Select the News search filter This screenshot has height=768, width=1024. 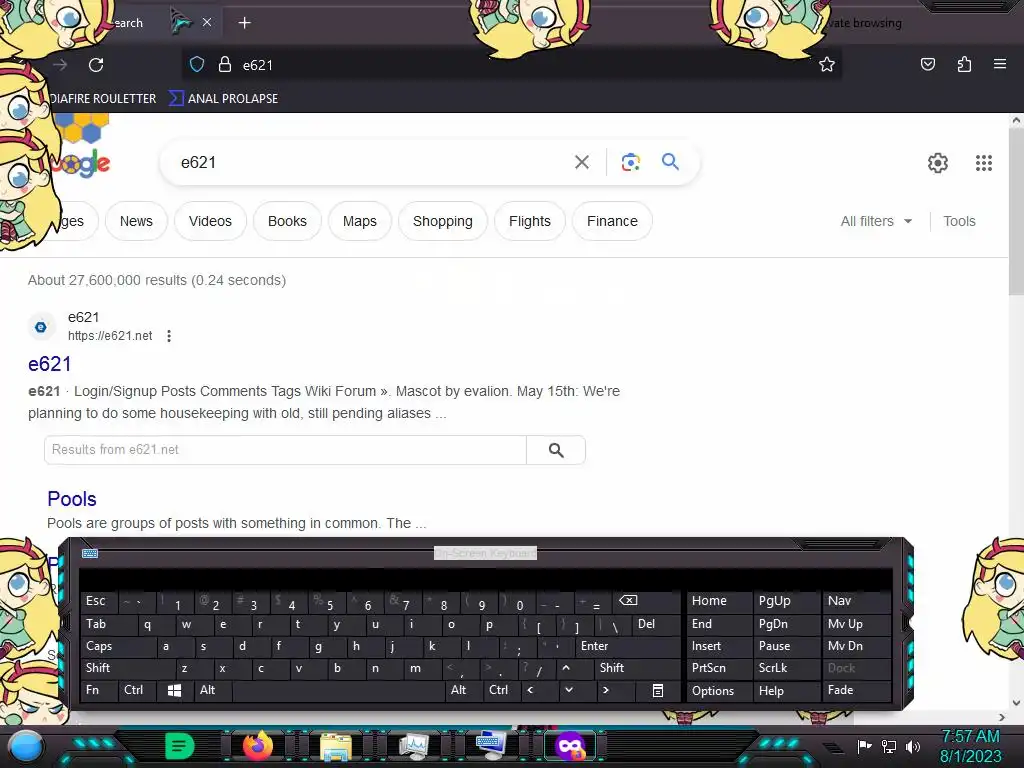pos(136,221)
